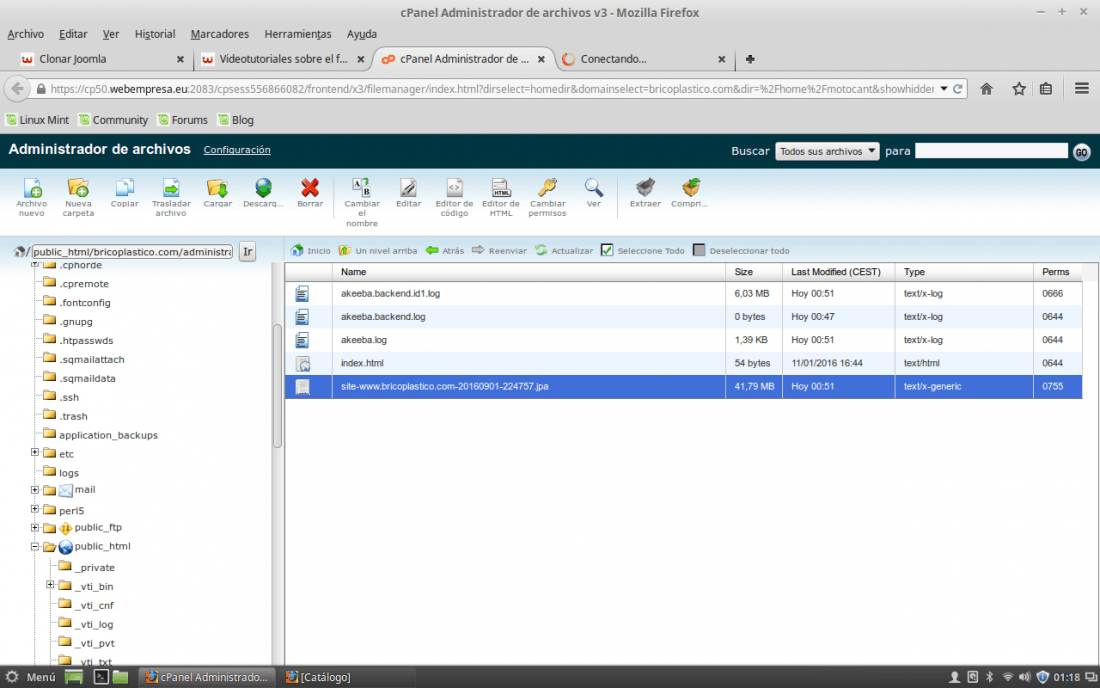This screenshot has height=688, width=1100.
Task: Extract archive with Extraer
Action: click(645, 193)
